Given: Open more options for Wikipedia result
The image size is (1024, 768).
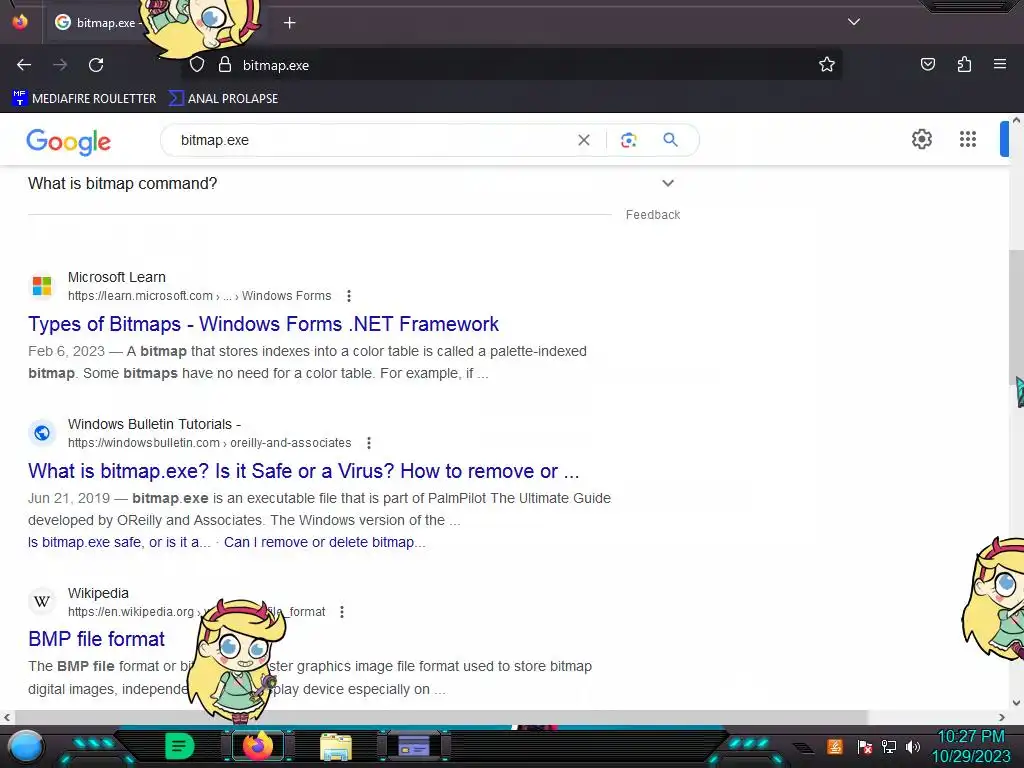Looking at the screenshot, I should click(x=342, y=612).
